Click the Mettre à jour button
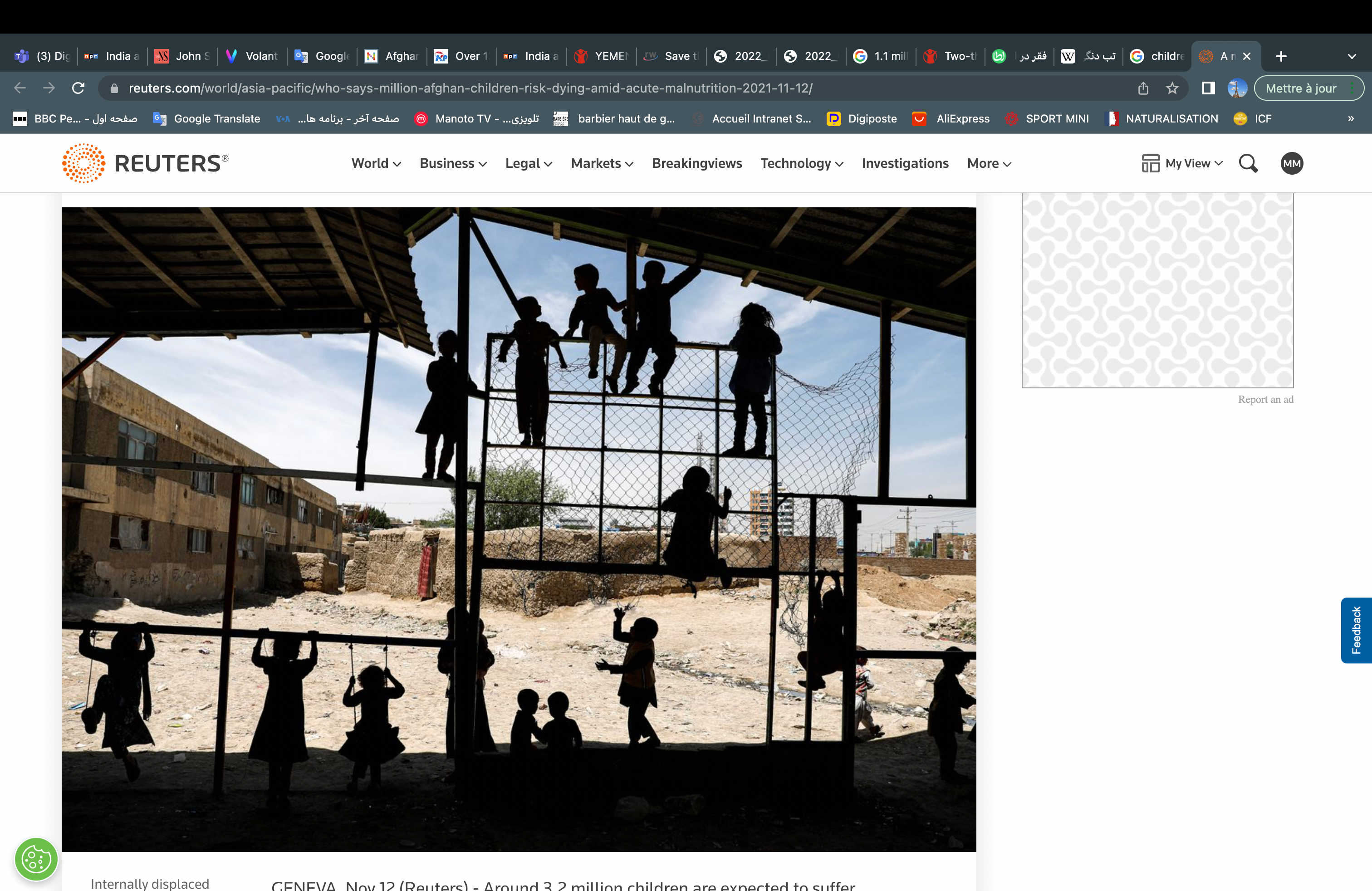The image size is (1372, 891). tap(1300, 88)
